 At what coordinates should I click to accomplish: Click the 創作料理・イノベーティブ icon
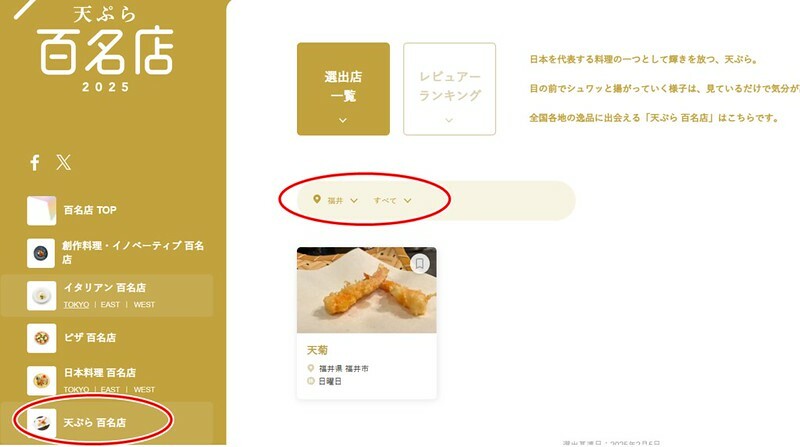pyautogui.click(x=41, y=253)
